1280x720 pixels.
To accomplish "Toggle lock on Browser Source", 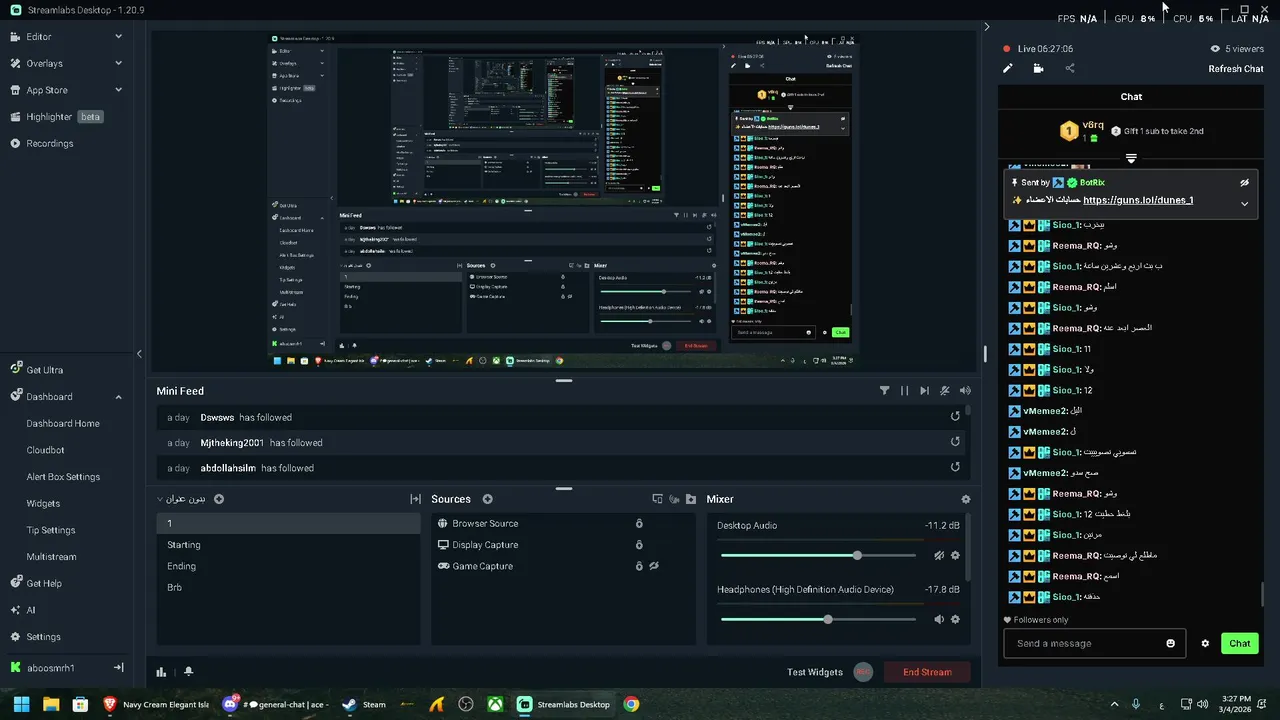I will click(639, 523).
